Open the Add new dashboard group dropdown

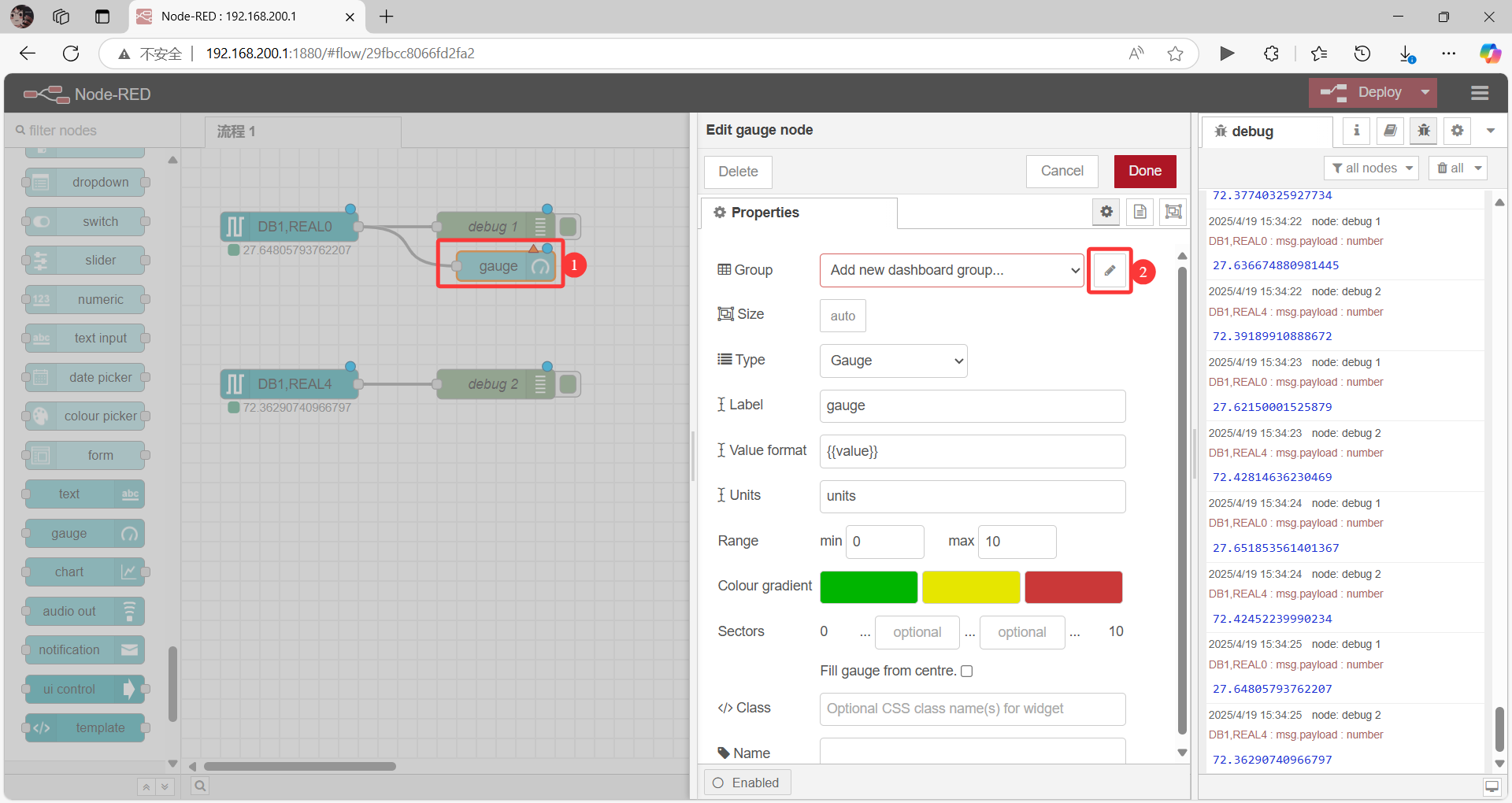951,270
